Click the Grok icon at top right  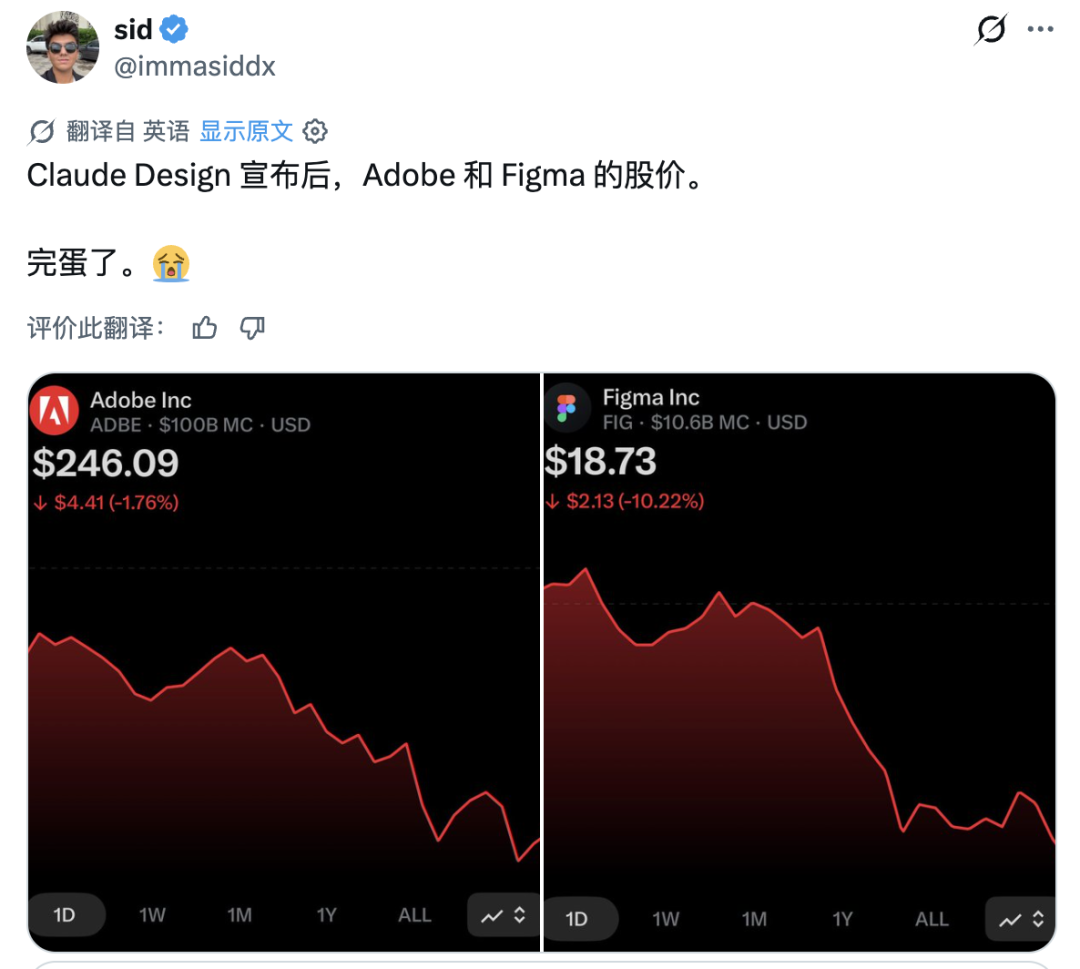[990, 30]
